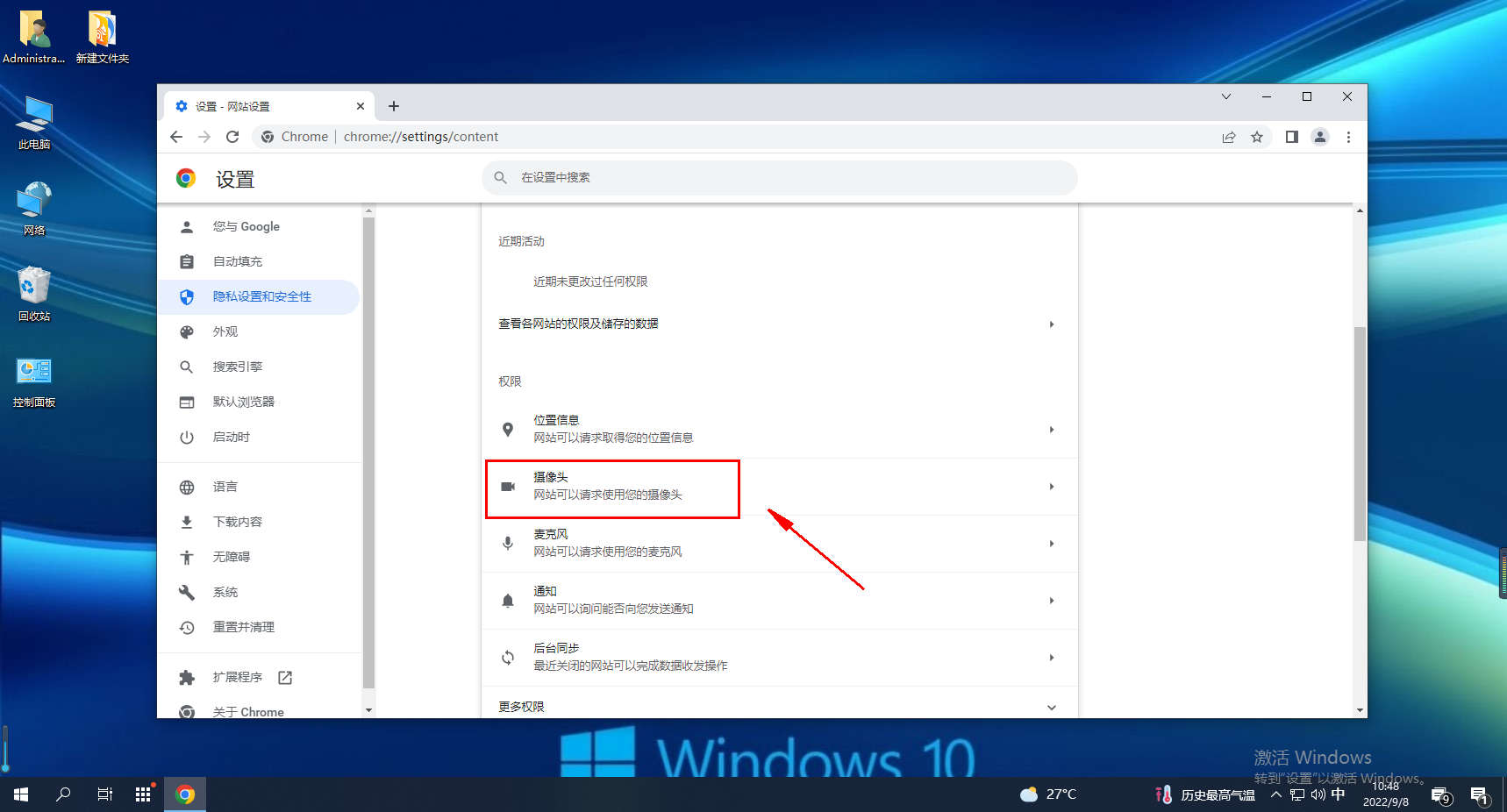Image resolution: width=1507 pixels, height=812 pixels.
Task: Select 外观 in the settings sidebar
Action: click(225, 331)
